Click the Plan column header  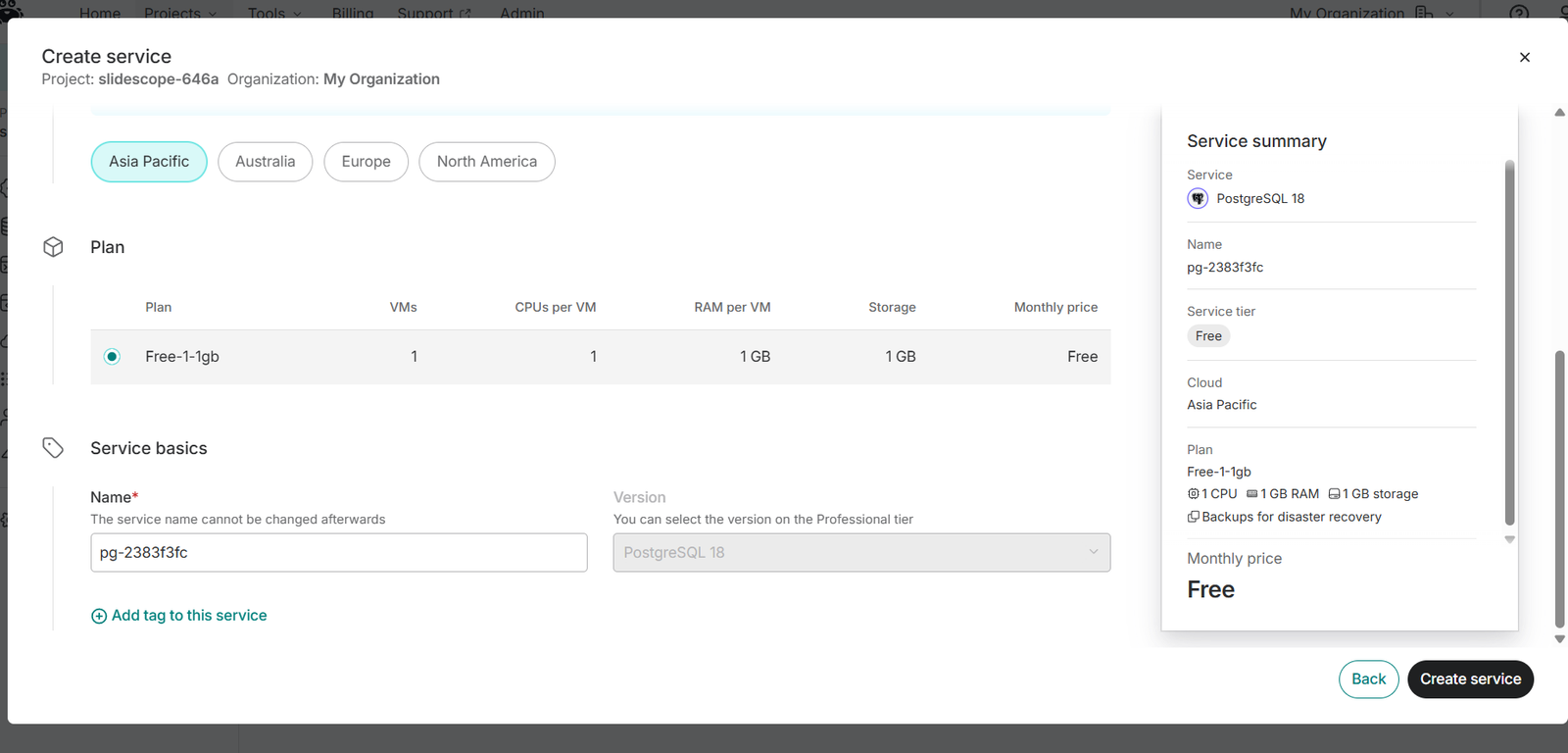pyautogui.click(x=159, y=307)
